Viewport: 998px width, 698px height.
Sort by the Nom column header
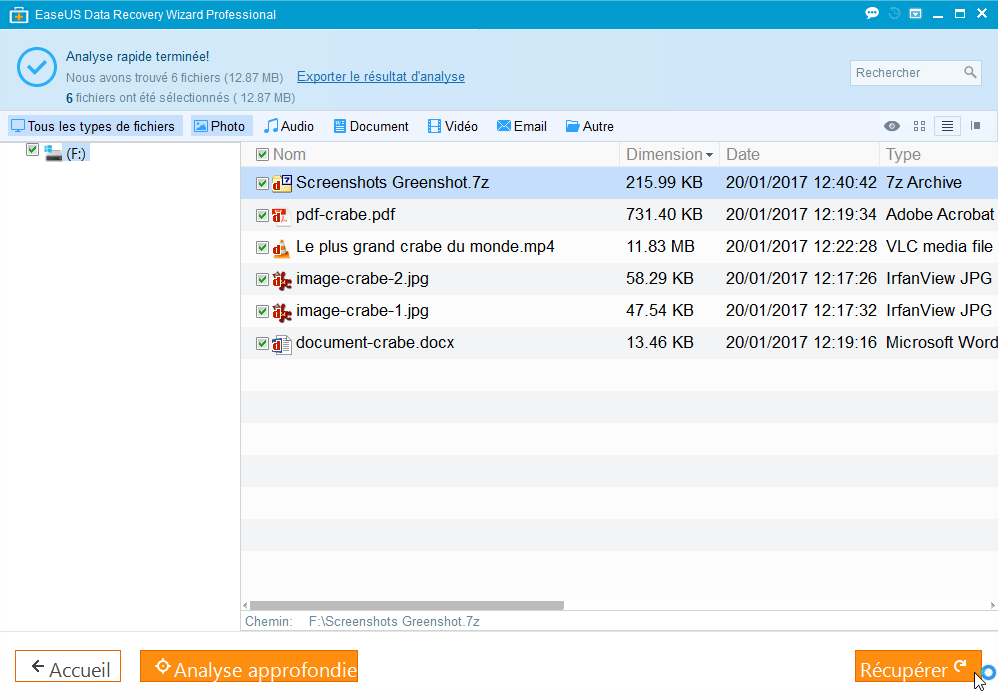(x=290, y=155)
